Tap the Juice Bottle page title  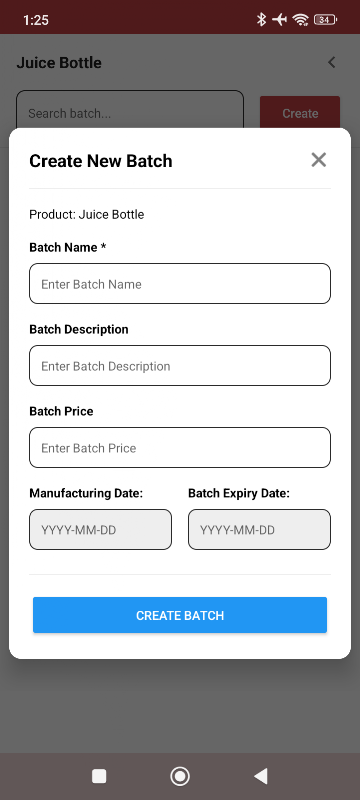59,63
